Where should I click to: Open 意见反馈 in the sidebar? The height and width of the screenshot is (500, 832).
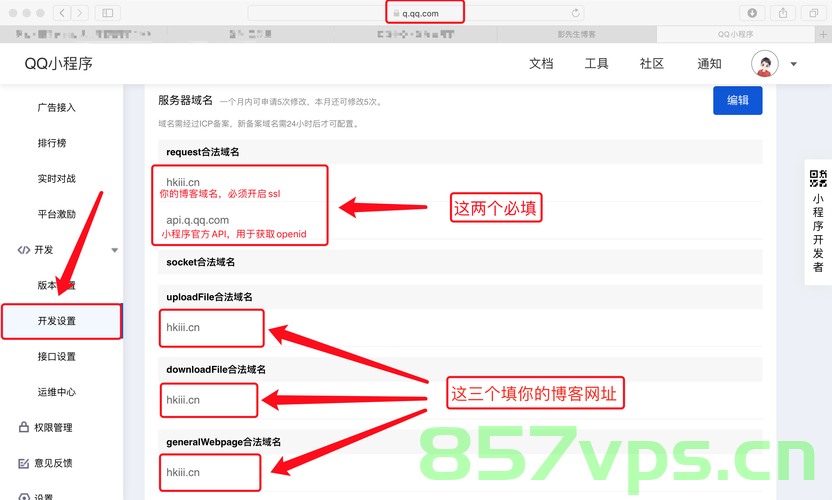tap(54, 463)
